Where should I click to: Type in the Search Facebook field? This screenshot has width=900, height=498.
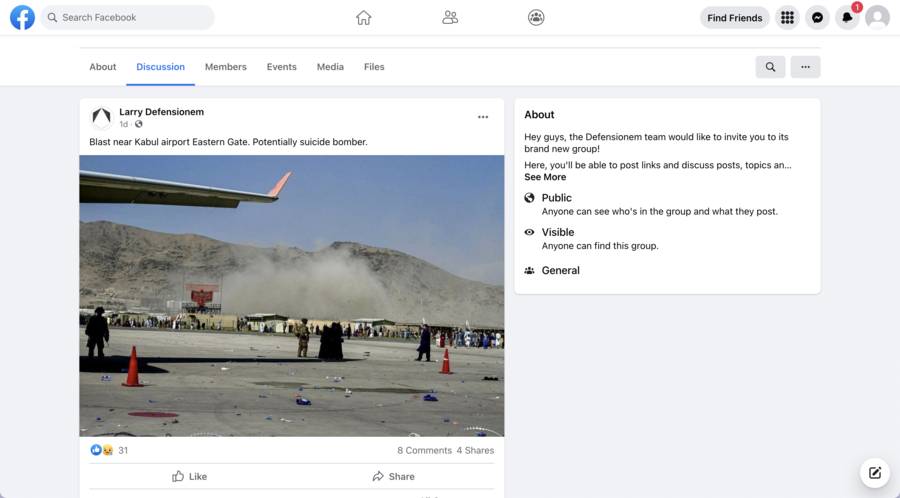(135, 18)
